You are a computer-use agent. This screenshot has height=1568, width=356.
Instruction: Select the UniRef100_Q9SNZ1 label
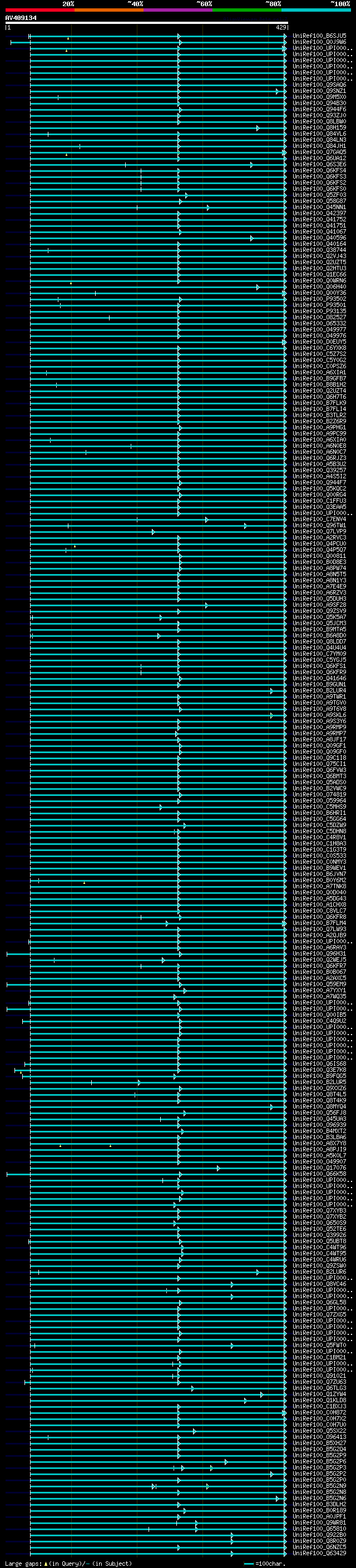click(319, 91)
